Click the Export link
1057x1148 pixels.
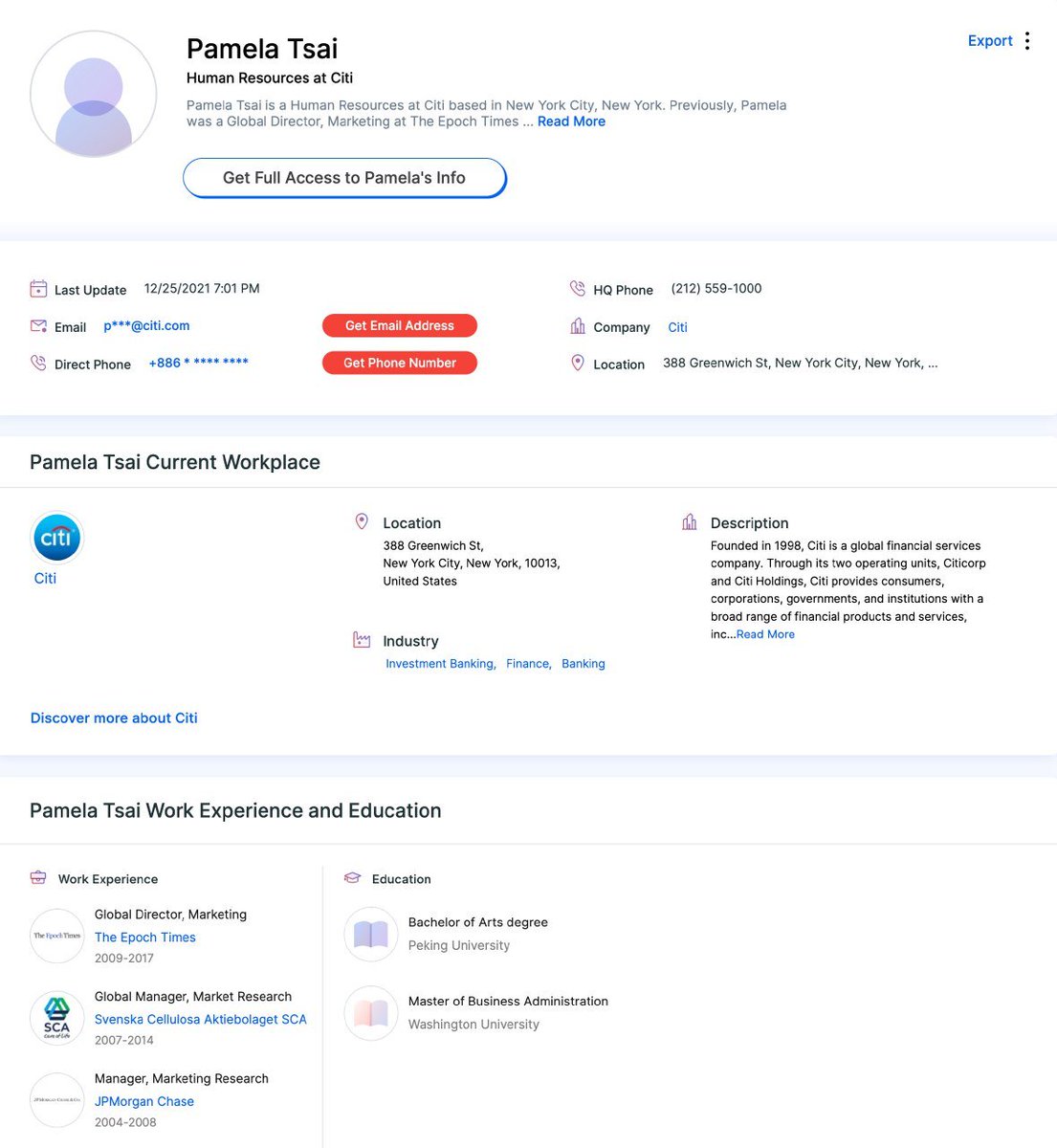pos(990,41)
